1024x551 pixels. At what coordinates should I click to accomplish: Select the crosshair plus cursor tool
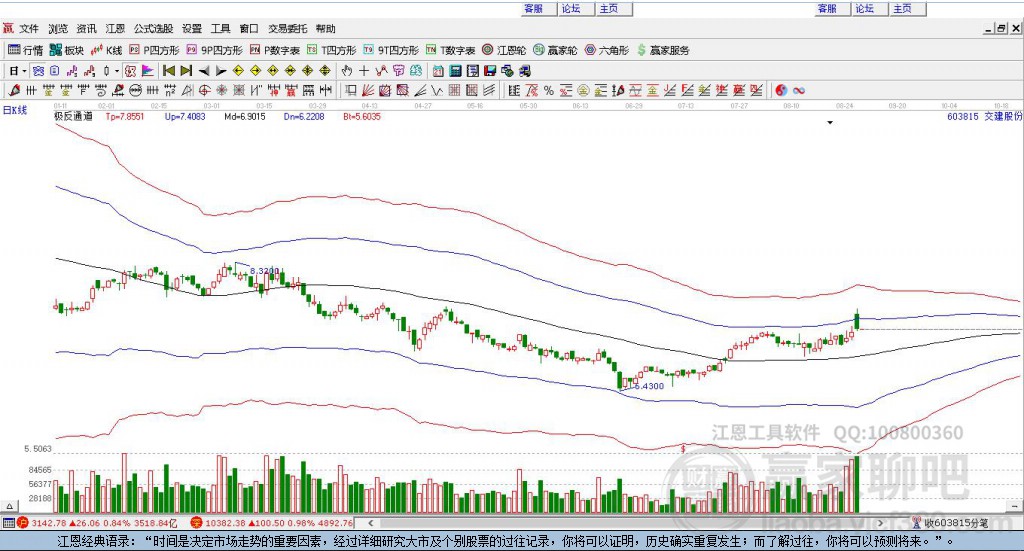pyautogui.click(x=364, y=71)
